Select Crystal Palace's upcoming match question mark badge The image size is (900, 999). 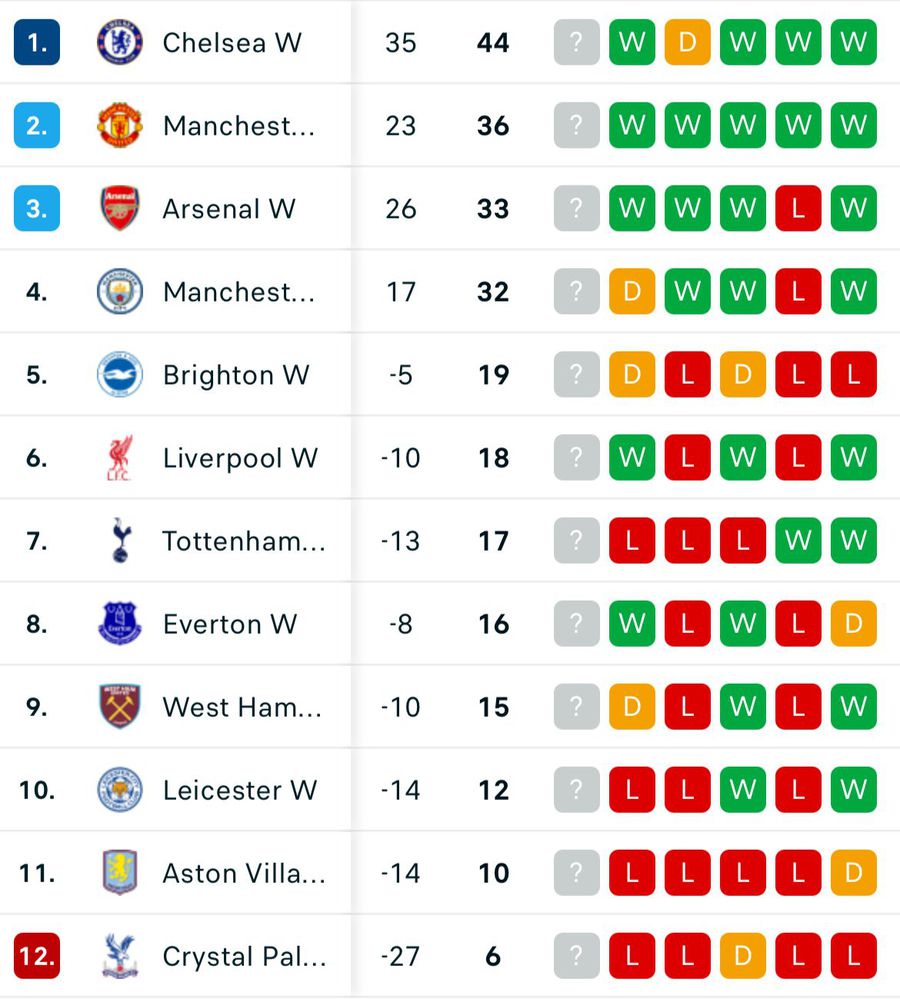click(576, 956)
